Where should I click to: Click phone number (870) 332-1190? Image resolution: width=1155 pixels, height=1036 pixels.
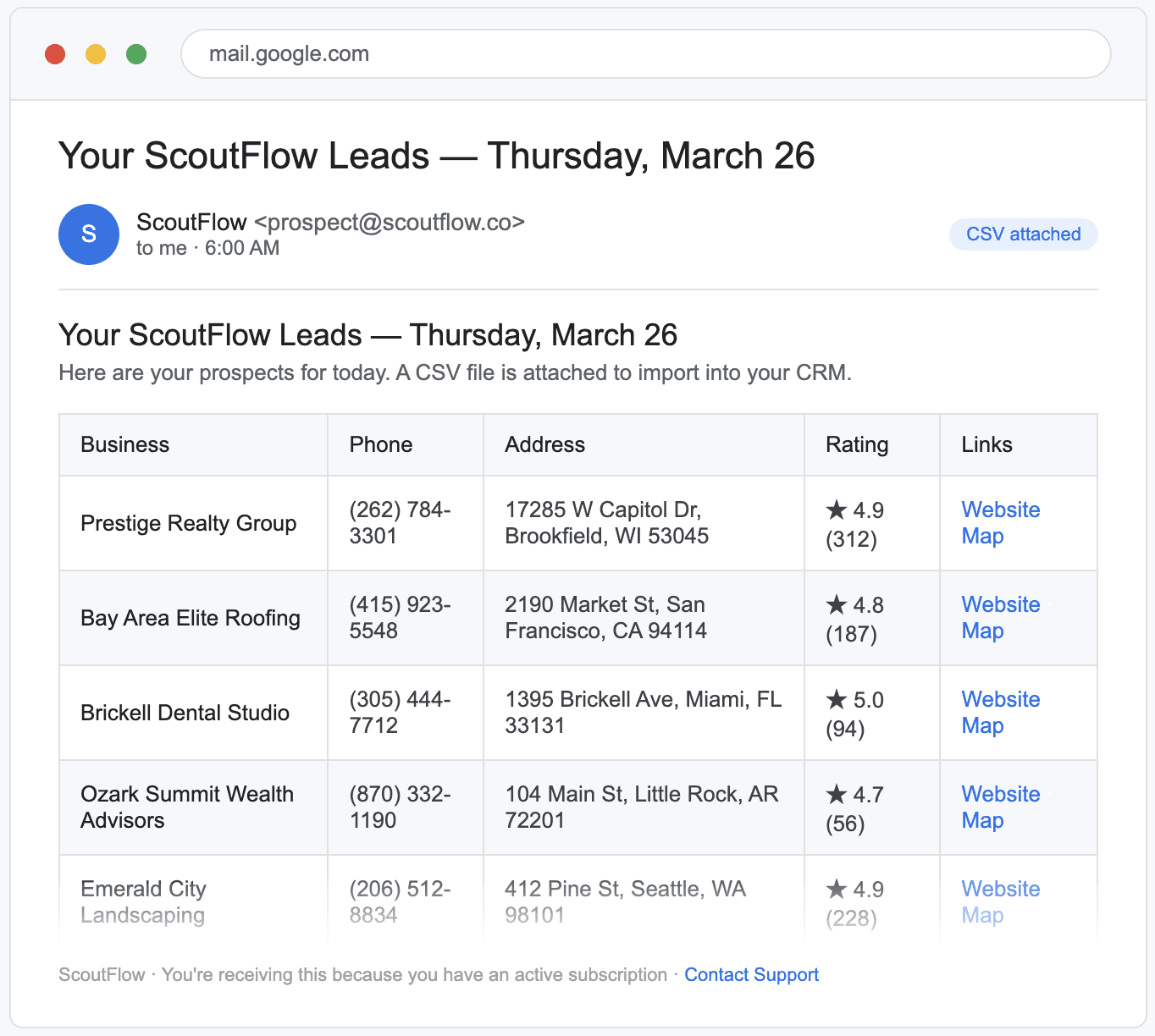click(x=400, y=807)
